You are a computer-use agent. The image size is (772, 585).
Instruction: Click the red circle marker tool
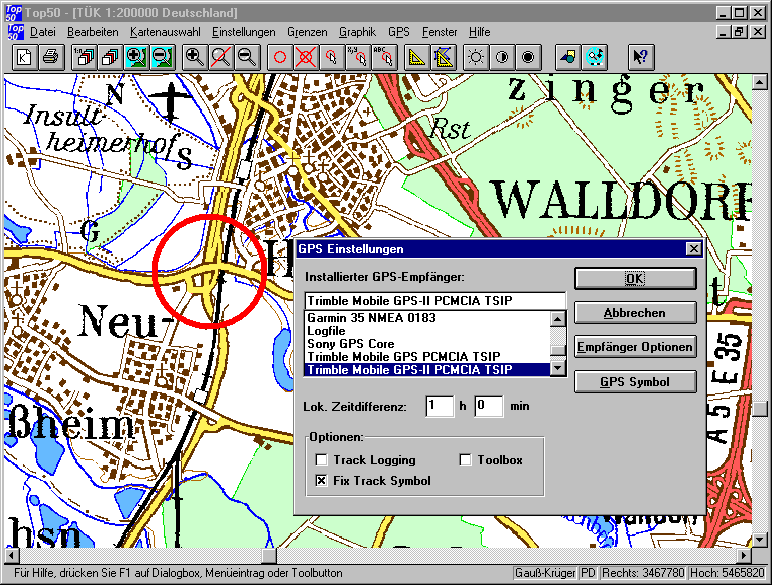pyautogui.click(x=280, y=58)
